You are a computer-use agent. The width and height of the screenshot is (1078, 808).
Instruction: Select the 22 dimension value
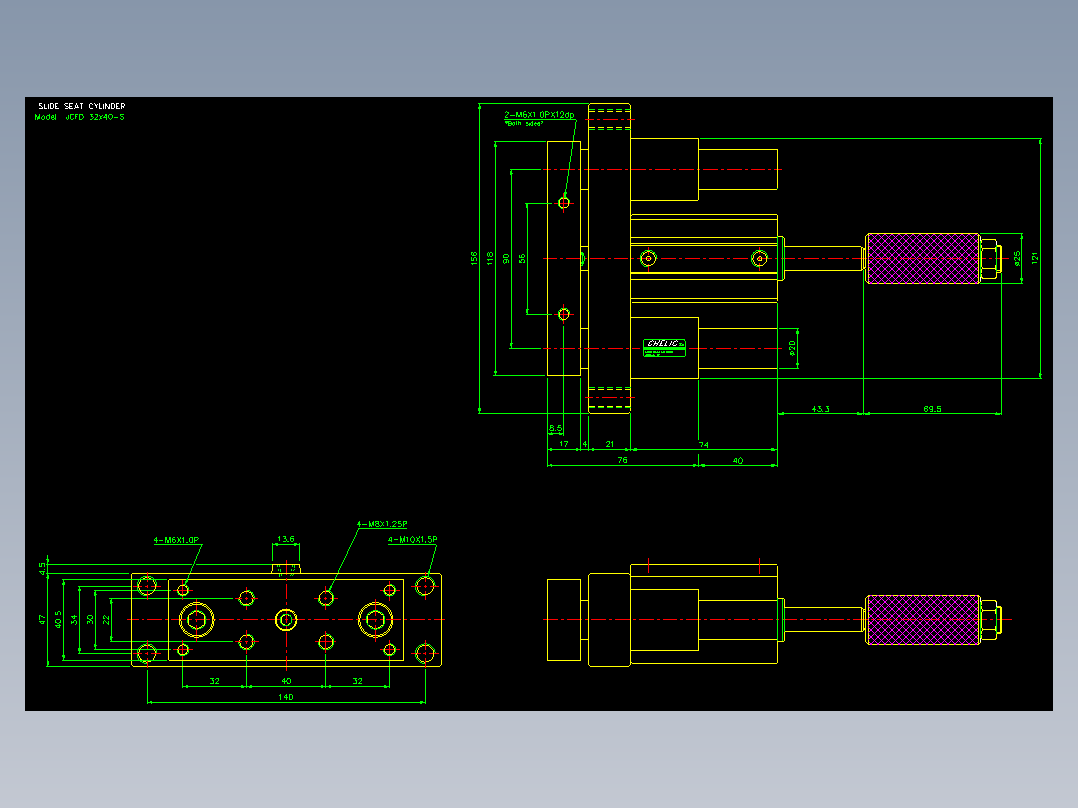[107, 619]
